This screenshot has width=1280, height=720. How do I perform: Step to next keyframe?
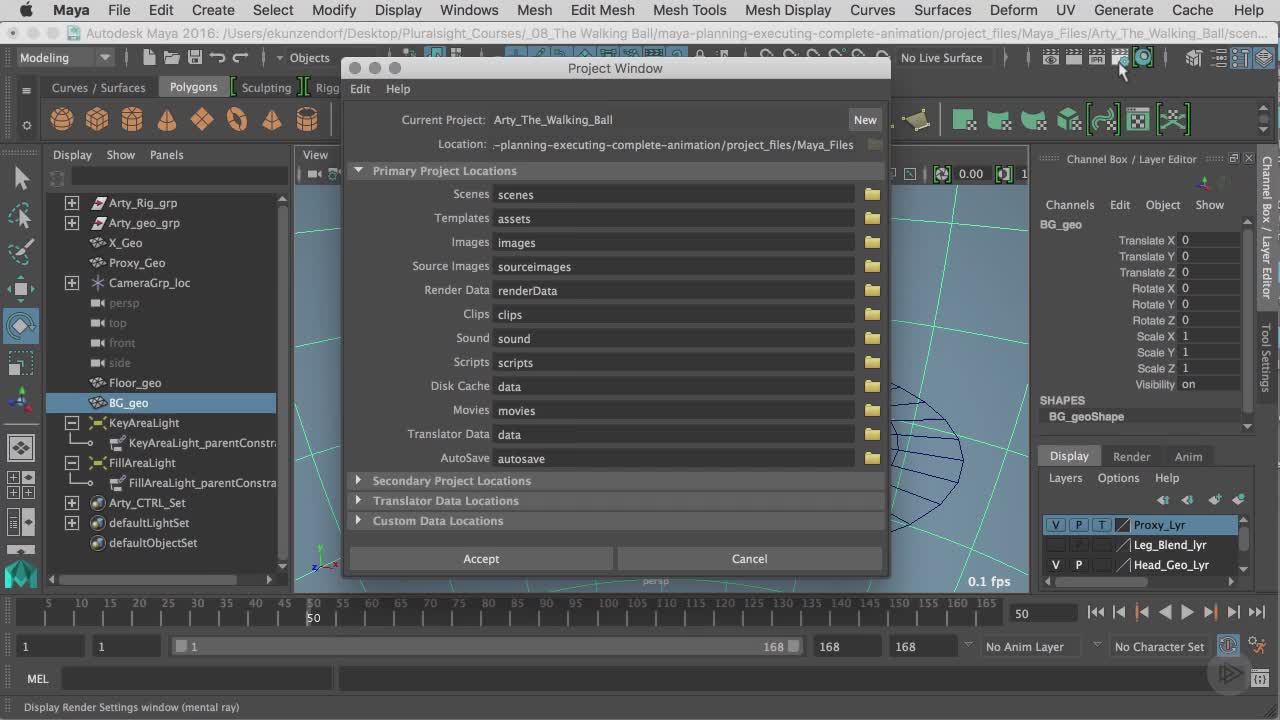tap(1210, 613)
